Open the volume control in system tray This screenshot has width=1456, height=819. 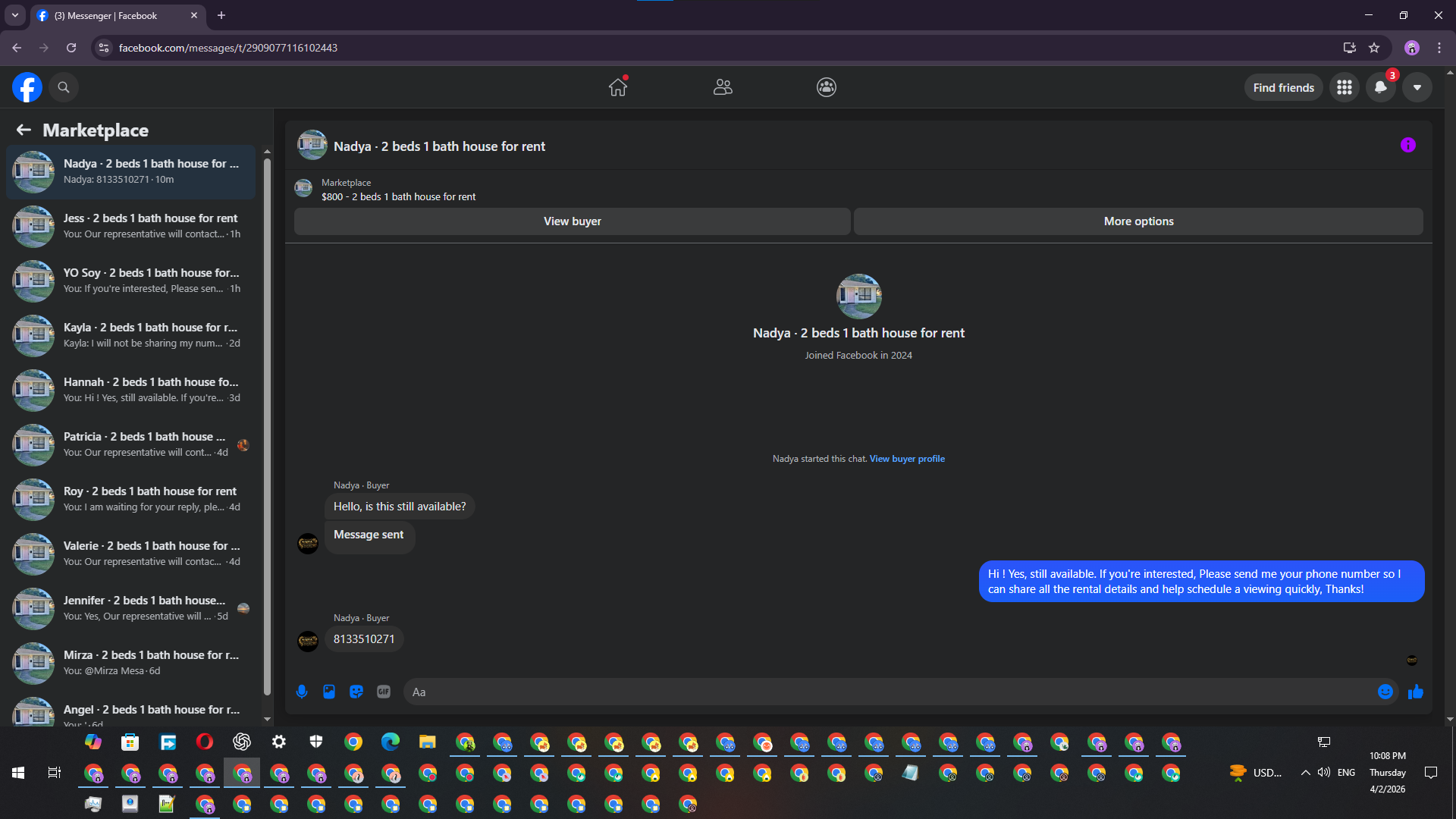[1324, 773]
